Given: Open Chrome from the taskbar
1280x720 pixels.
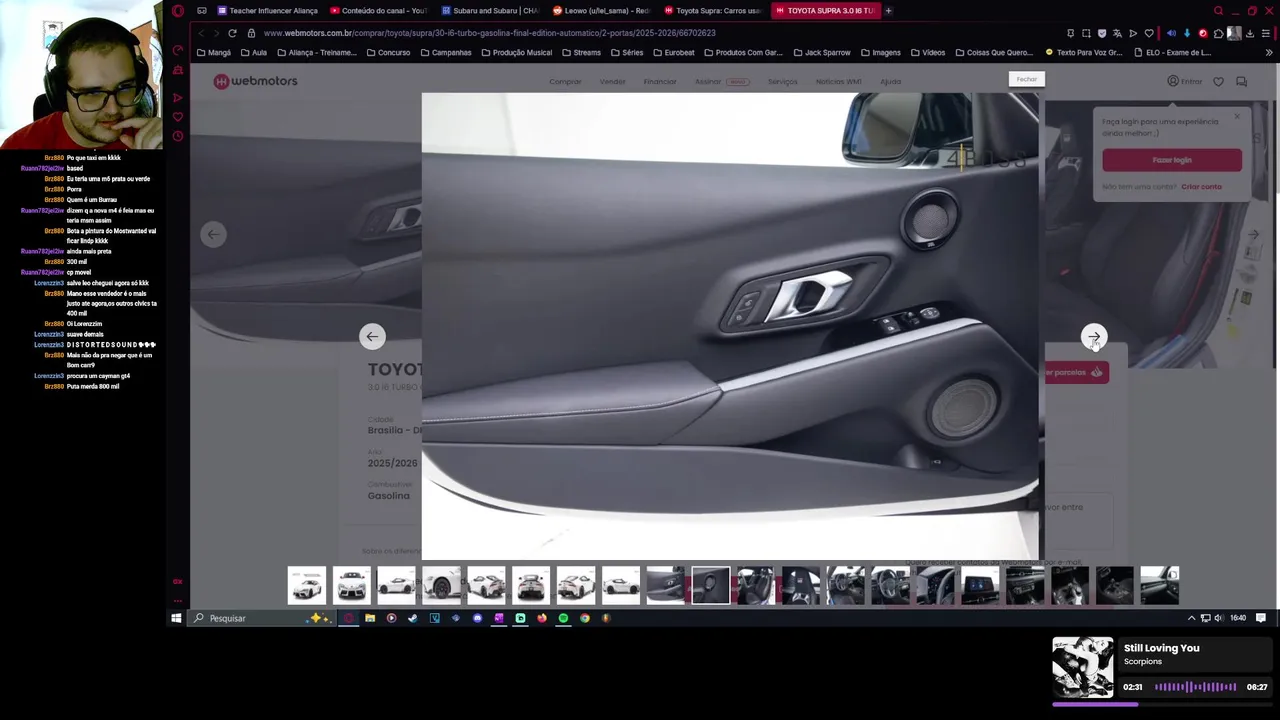Looking at the screenshot, I should (x=585, y=618).
